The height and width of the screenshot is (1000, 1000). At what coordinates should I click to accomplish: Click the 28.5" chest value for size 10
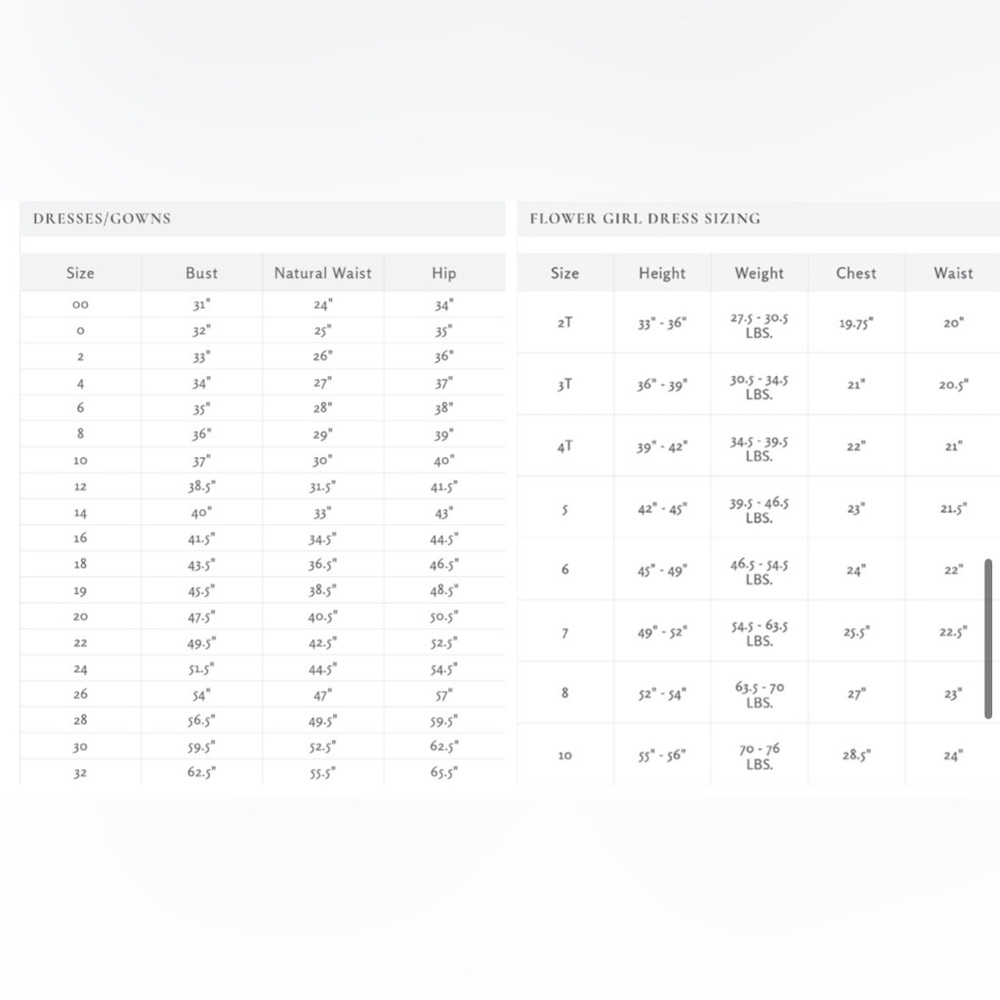click(856, 755)
